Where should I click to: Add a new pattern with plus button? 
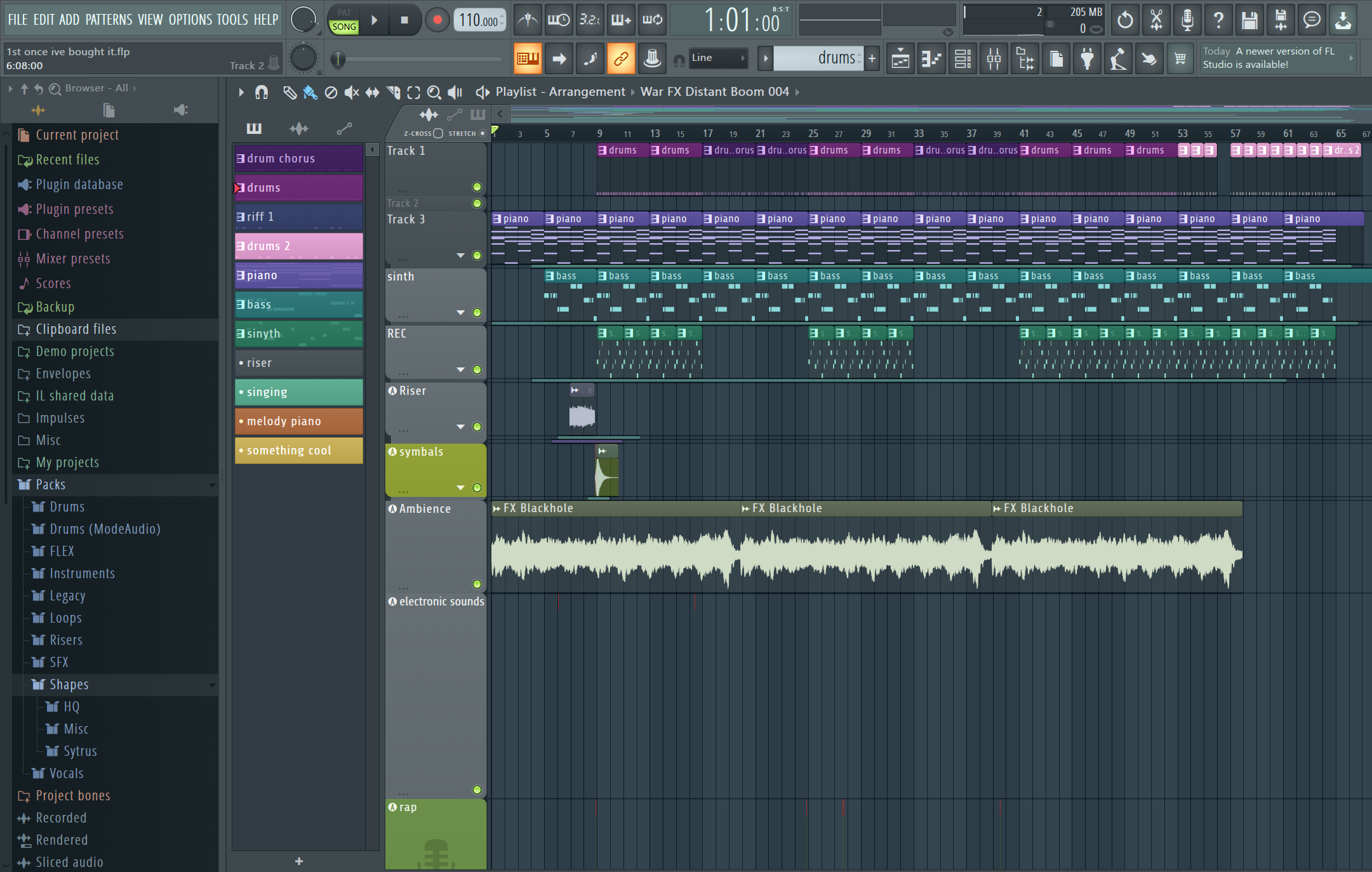point(872,58)
